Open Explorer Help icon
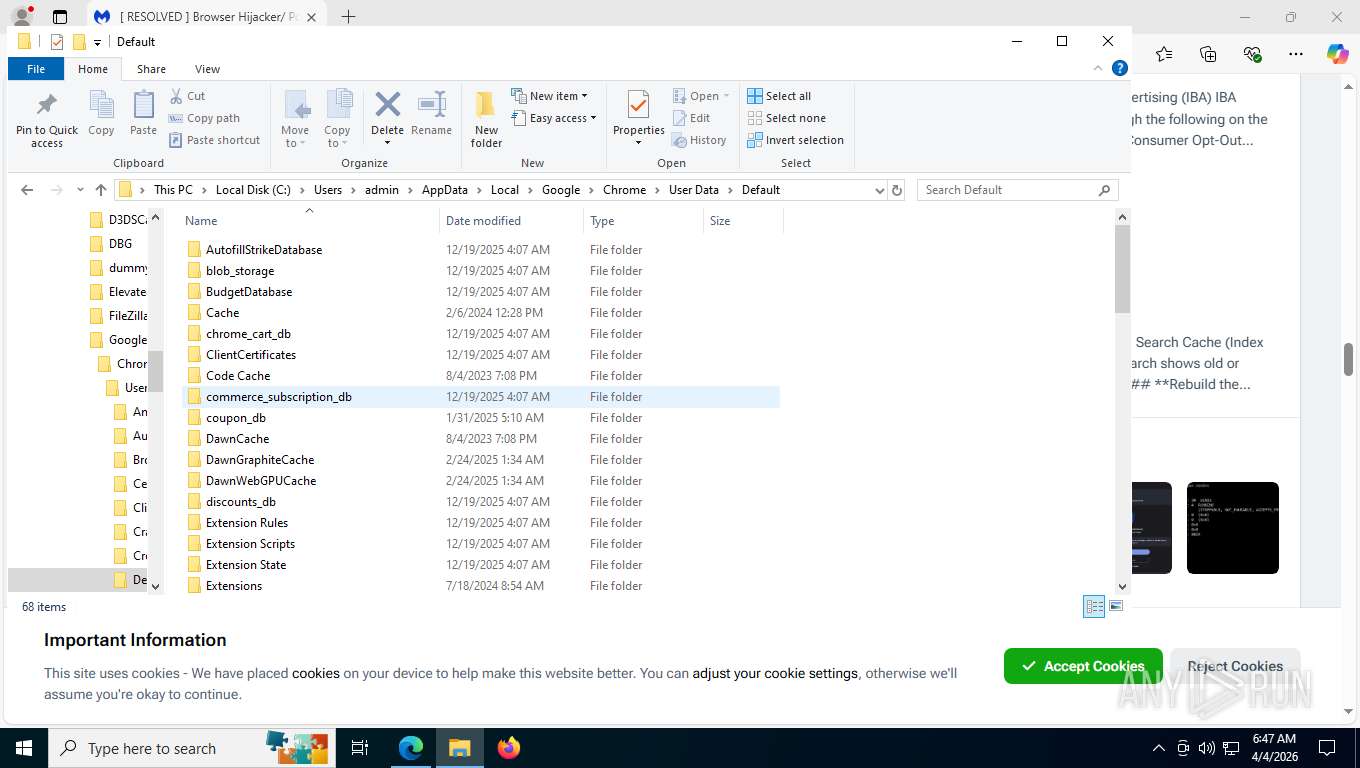The width and height of the screenshot is (1360, 768). tap(1120, 68)
